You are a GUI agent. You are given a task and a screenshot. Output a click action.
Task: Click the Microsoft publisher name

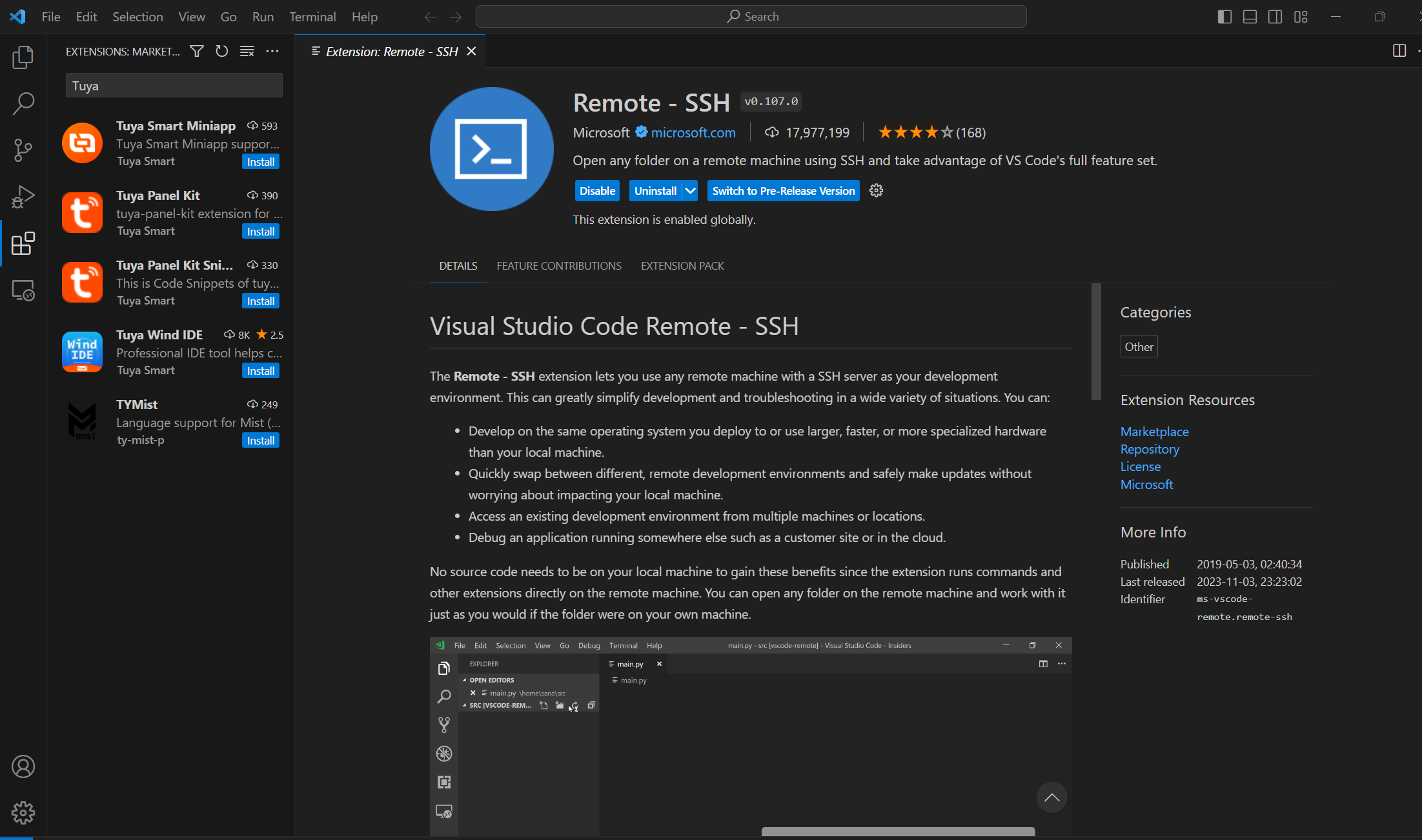[x=601, y=132]
